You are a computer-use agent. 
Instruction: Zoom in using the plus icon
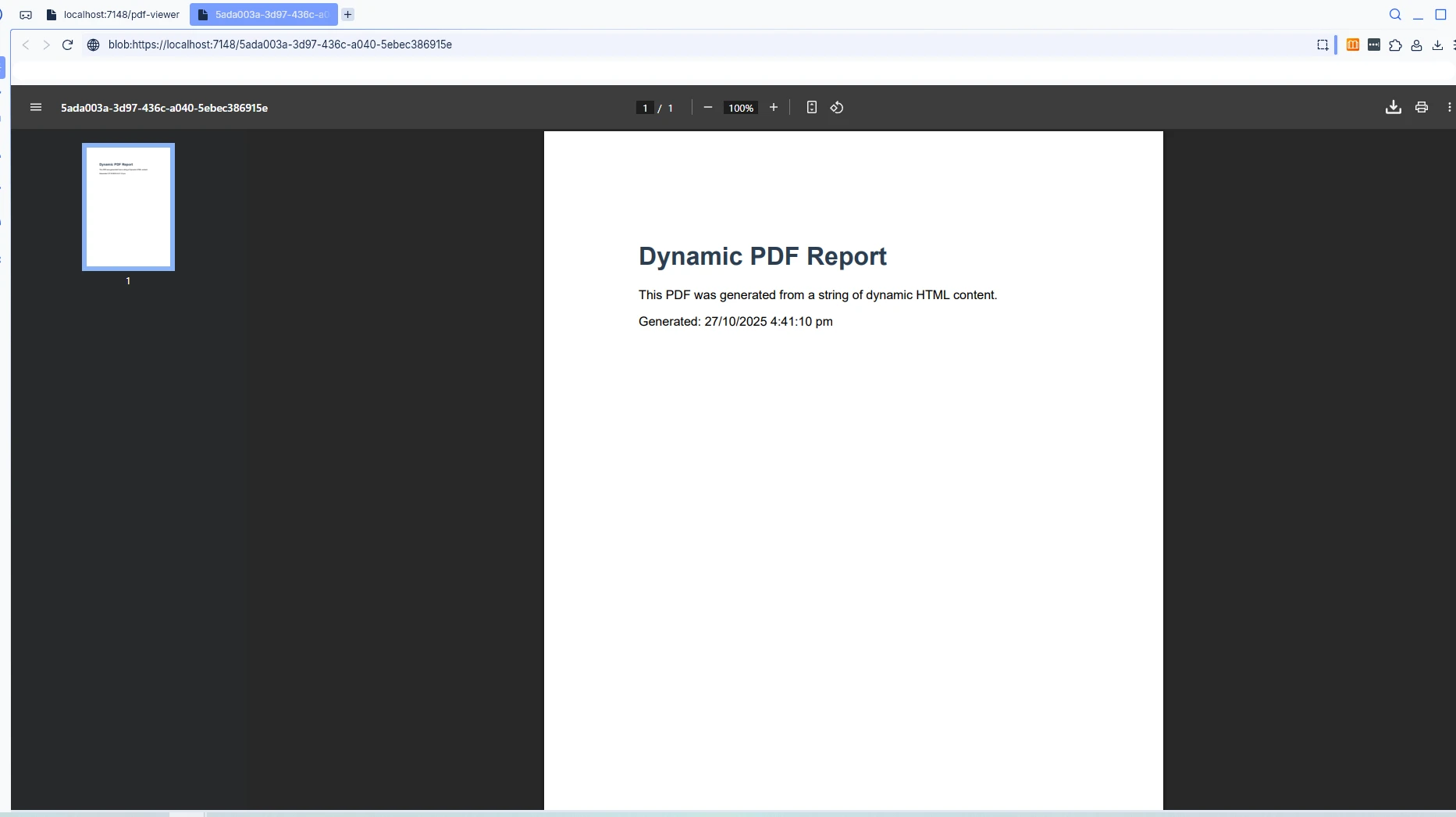[774, 107]
